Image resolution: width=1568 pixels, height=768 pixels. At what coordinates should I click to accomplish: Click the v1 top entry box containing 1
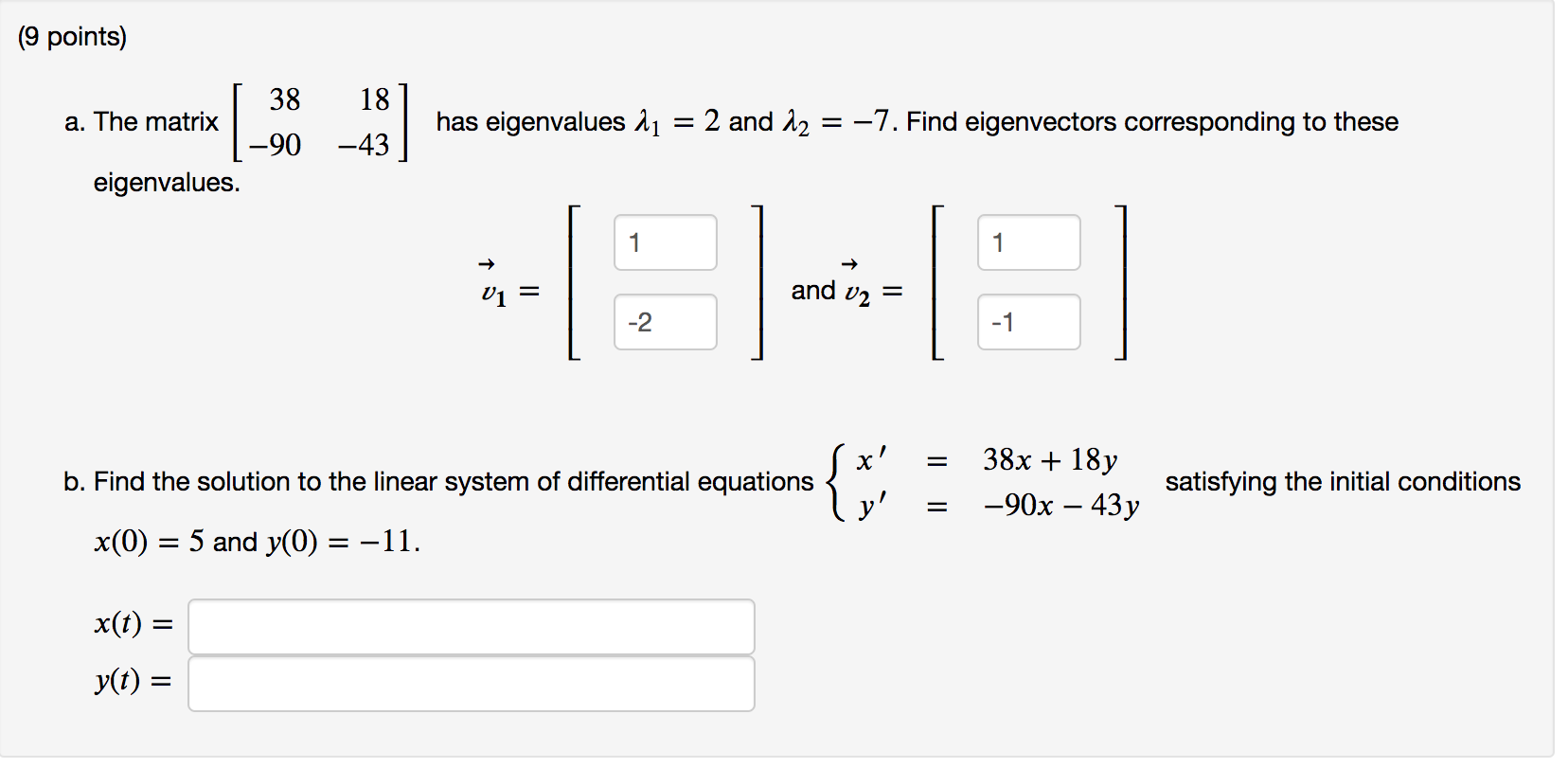(664, 241)
